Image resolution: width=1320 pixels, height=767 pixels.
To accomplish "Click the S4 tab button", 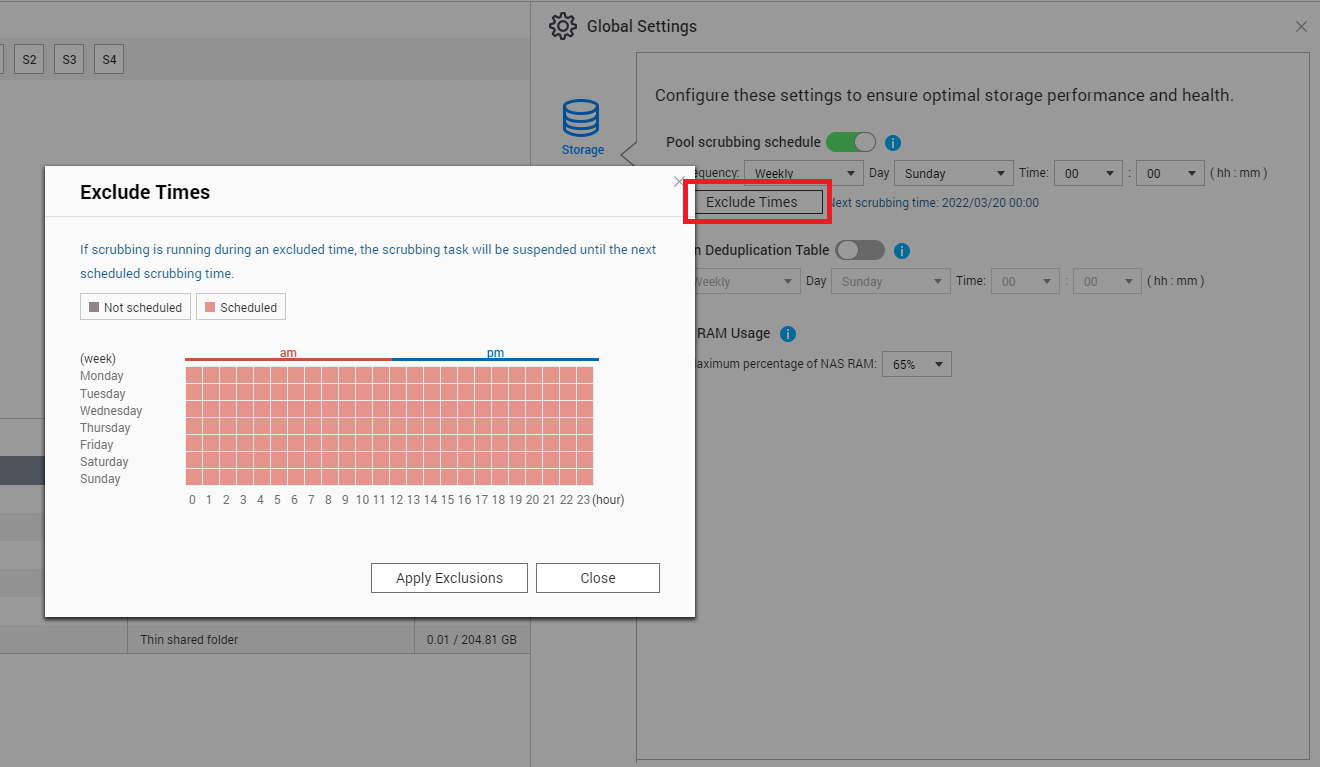I will click(x=109, y=60).
